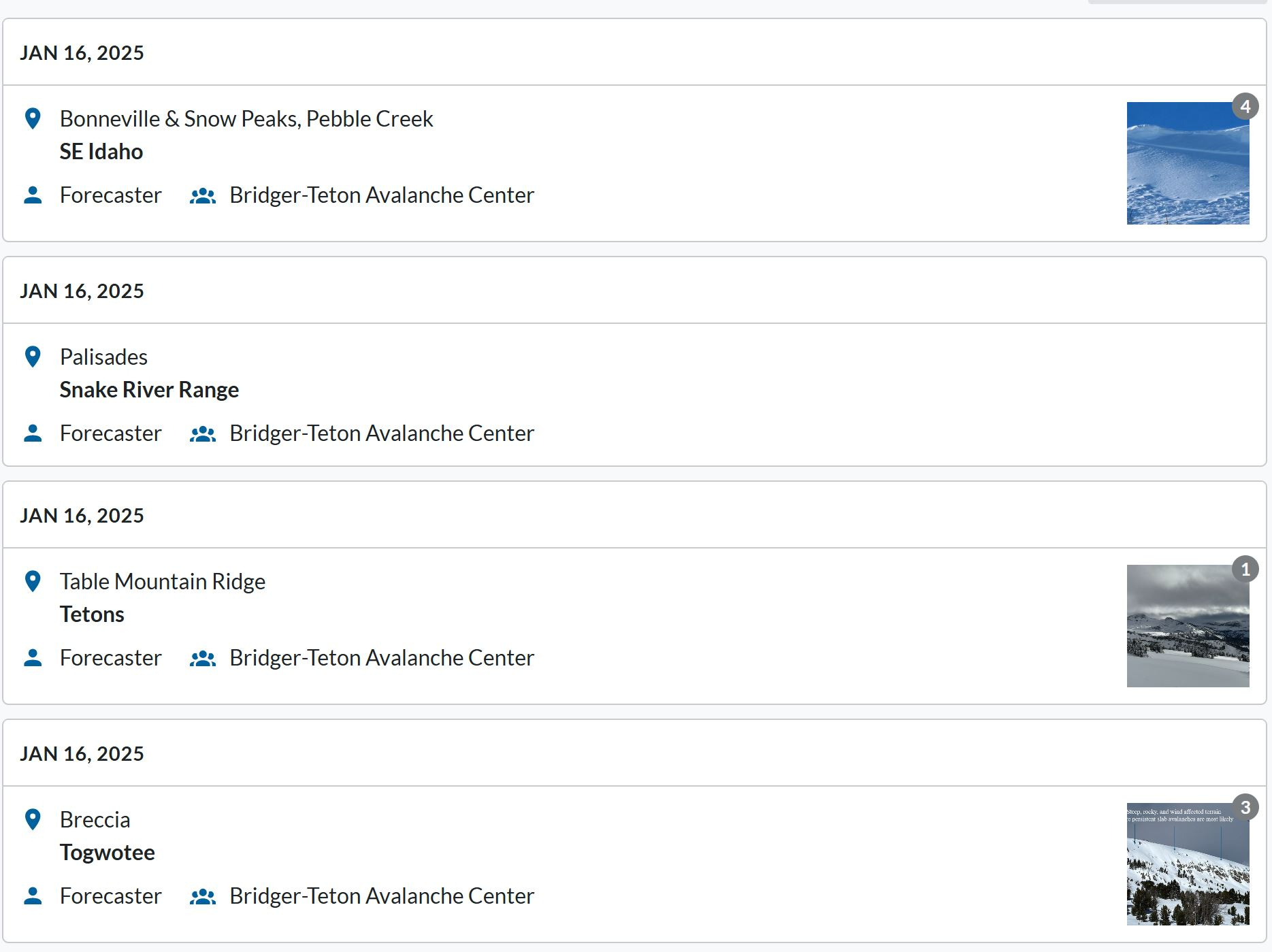
Task: Click Bridger-Teton Avalanche Center in Tetons card
Action: pos(382,658)
